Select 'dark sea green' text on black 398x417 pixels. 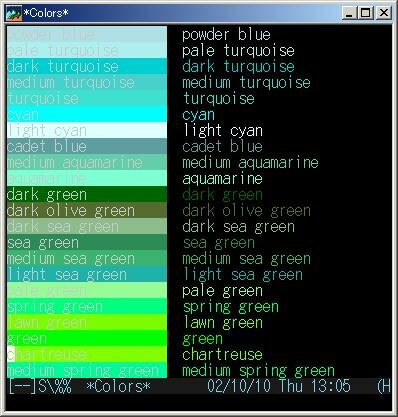pos(238,227)
